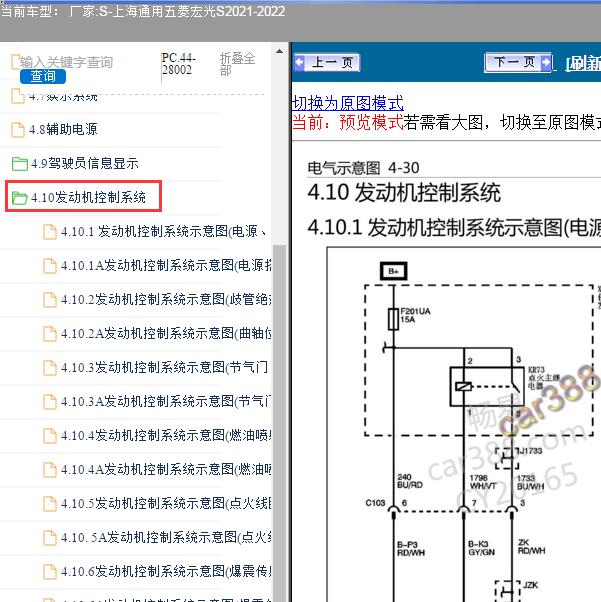Click the left arrow icon on 上一页
This screenshot has height=602, width=601.
[x=300, y=63]
